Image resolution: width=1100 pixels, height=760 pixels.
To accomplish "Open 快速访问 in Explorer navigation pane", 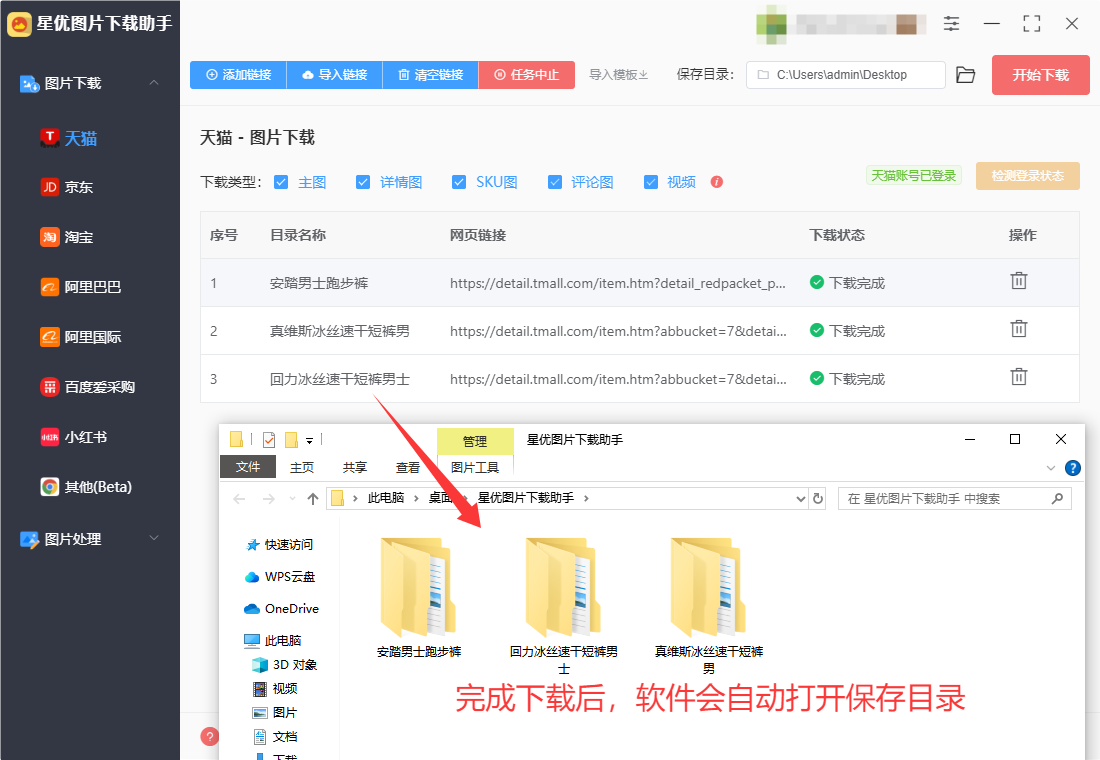I will (x=280, y=545).
